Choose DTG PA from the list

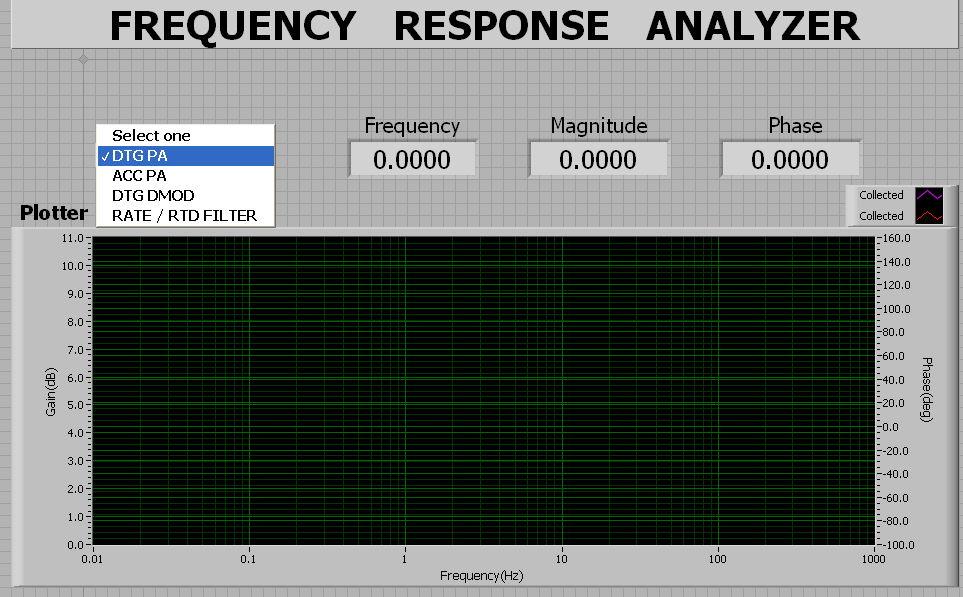(x=185, y=156)
